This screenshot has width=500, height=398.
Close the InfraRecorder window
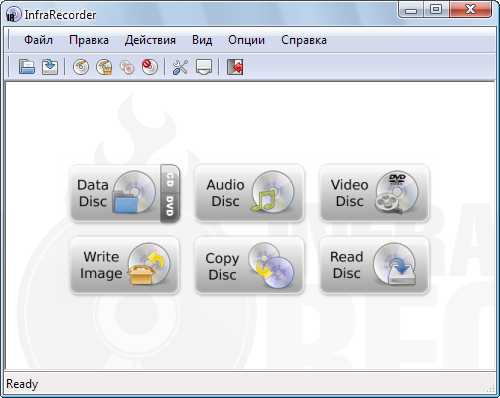470,10
